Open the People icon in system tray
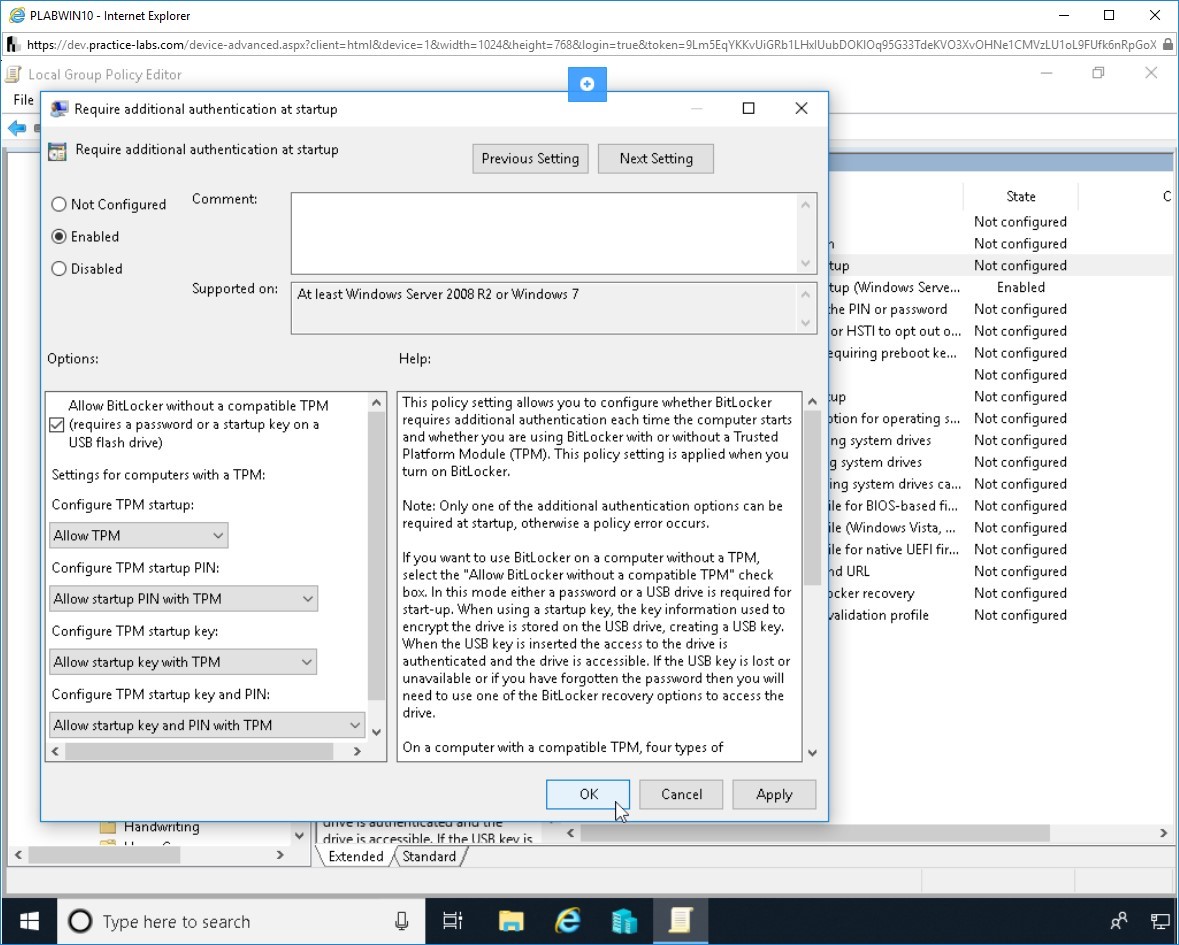Image resolution: width=1179 pixels, height=945 pixels. (x=1119, y=921)
